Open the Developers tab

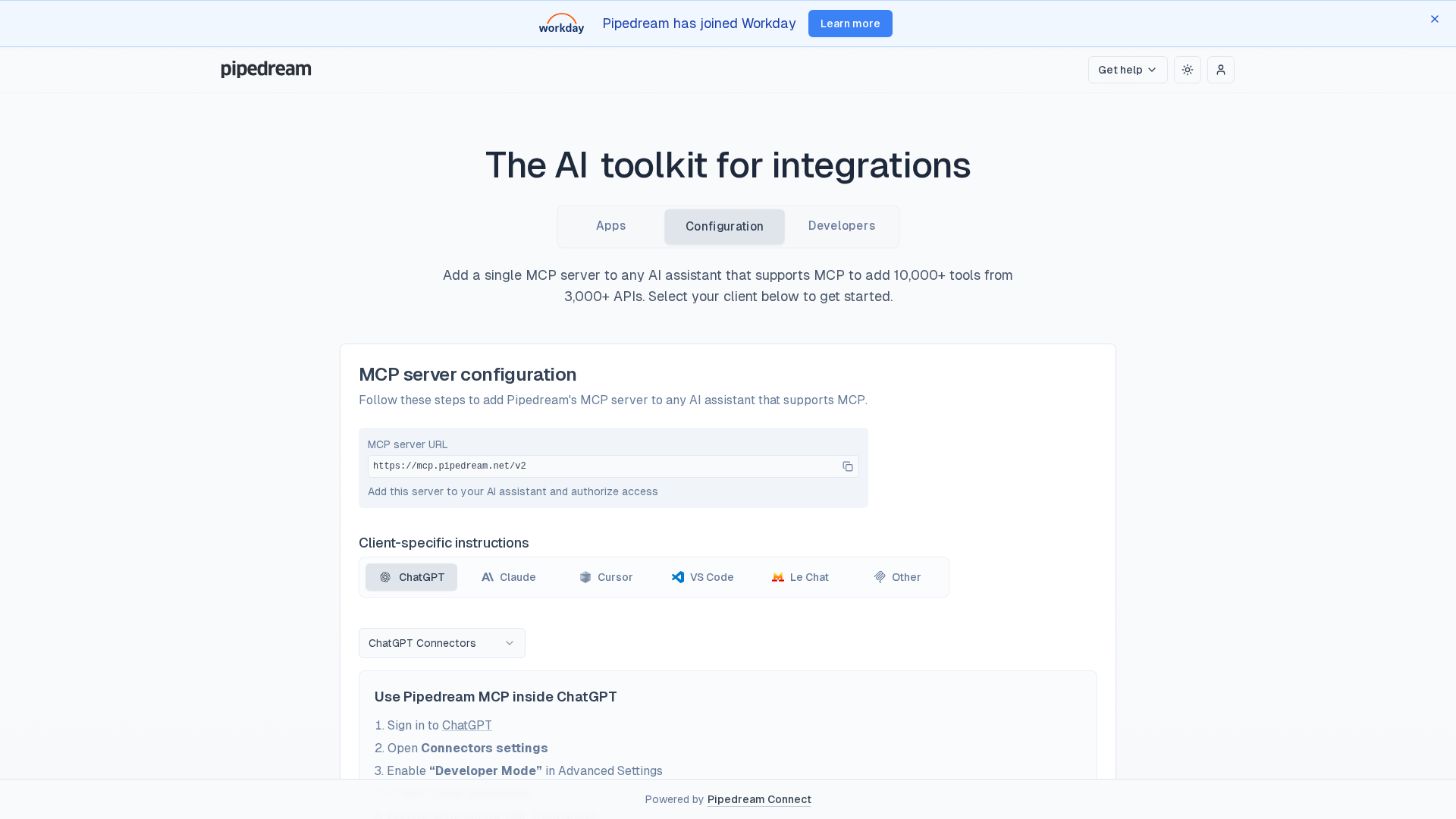pyautogui.click(x=841, y=226)
